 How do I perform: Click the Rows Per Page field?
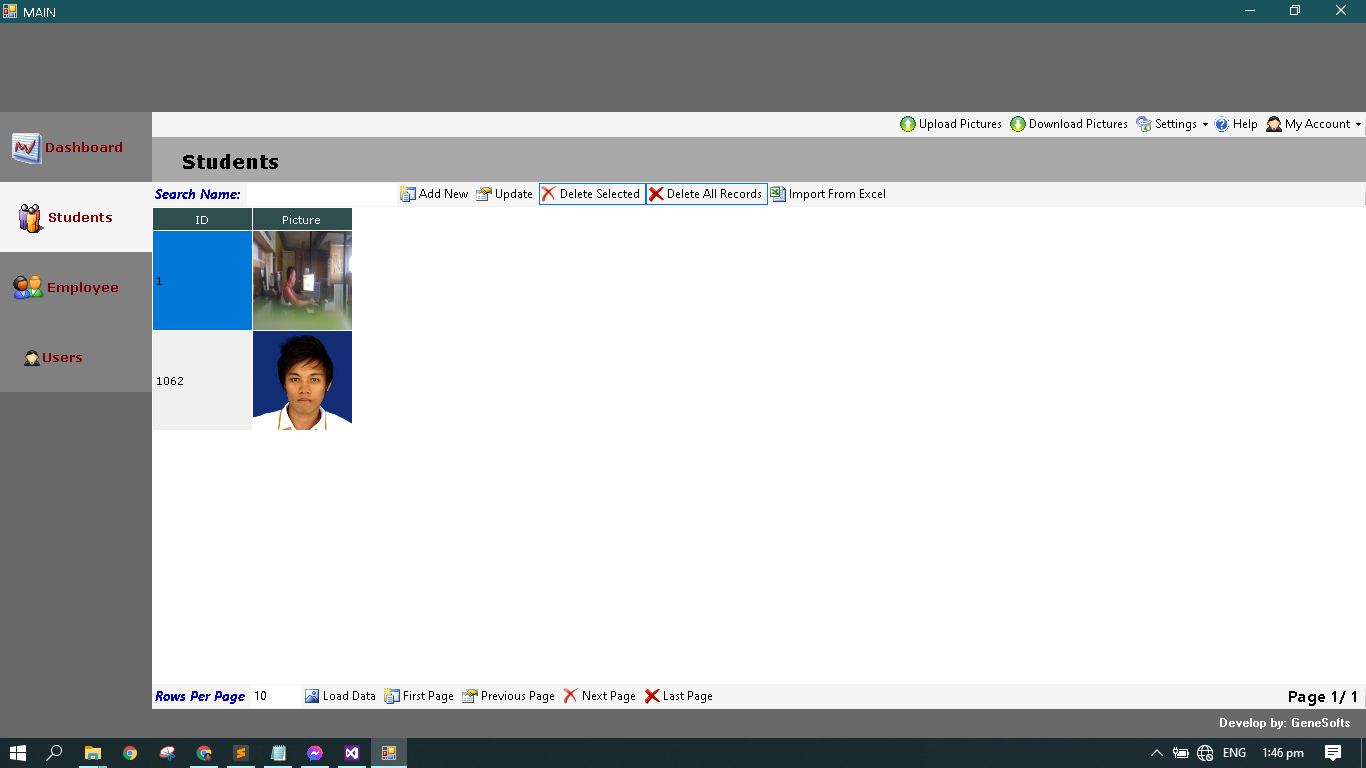(x=274, y=696)
